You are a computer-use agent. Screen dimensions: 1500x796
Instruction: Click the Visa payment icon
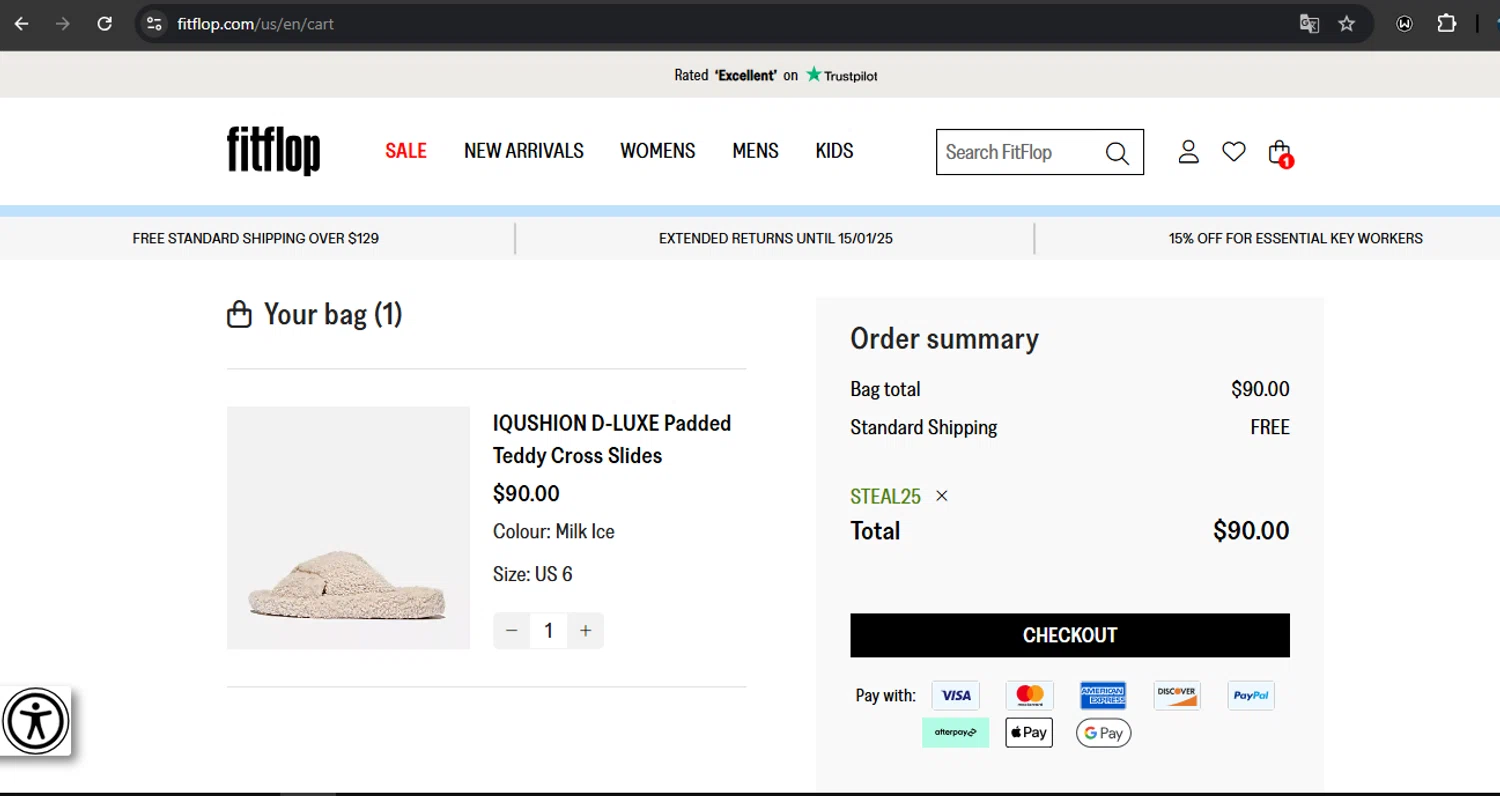click(x=956, y=695)
